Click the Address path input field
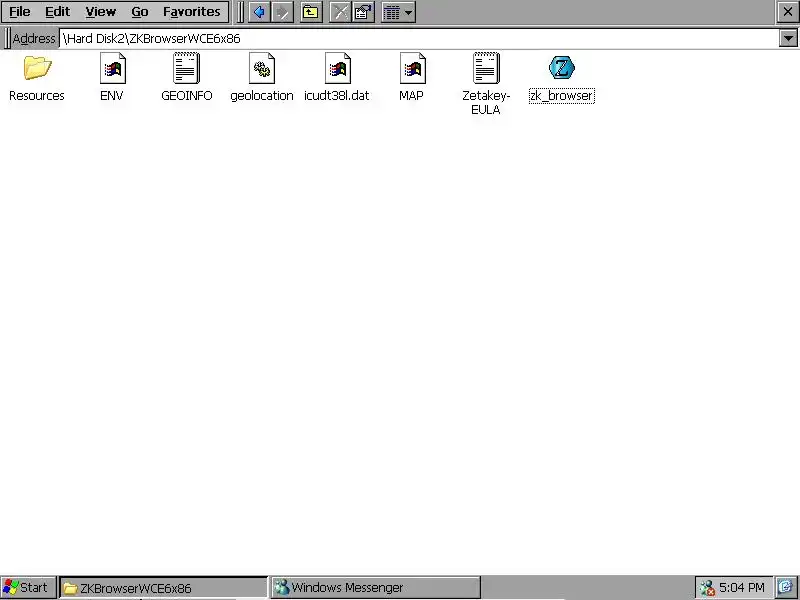 419,38
